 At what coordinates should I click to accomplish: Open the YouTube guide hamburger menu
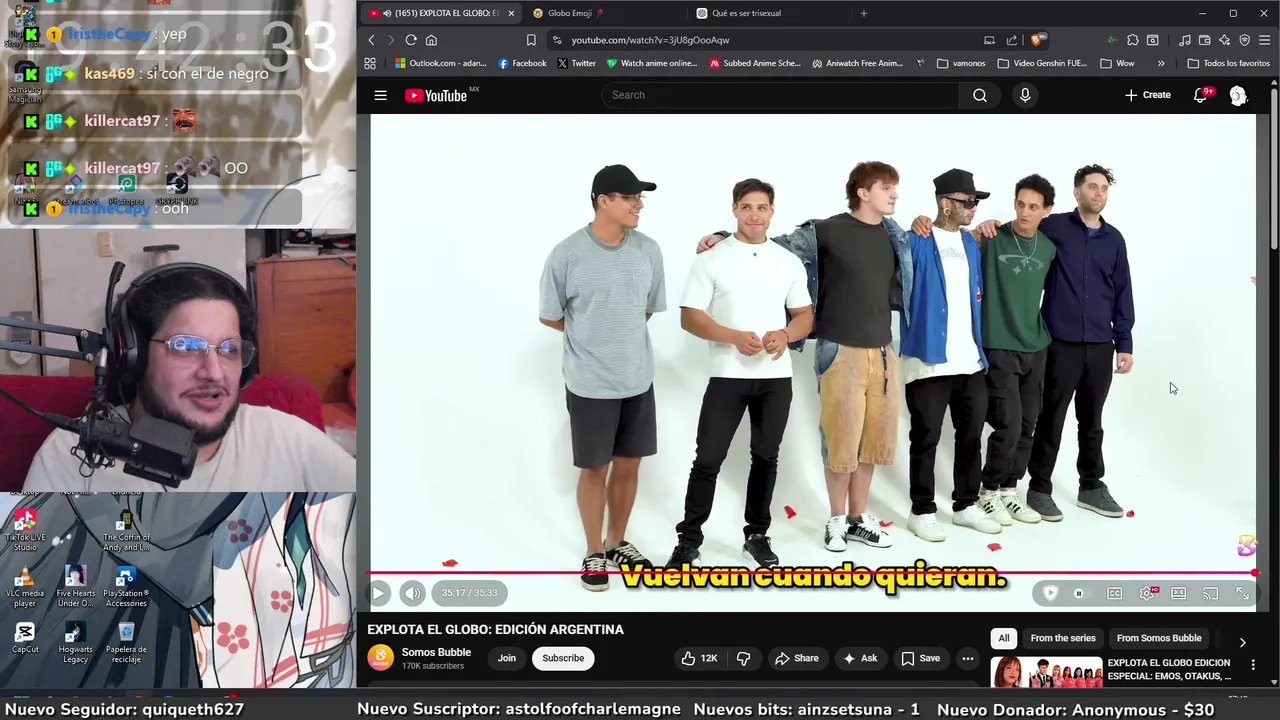tap(380, 95)
